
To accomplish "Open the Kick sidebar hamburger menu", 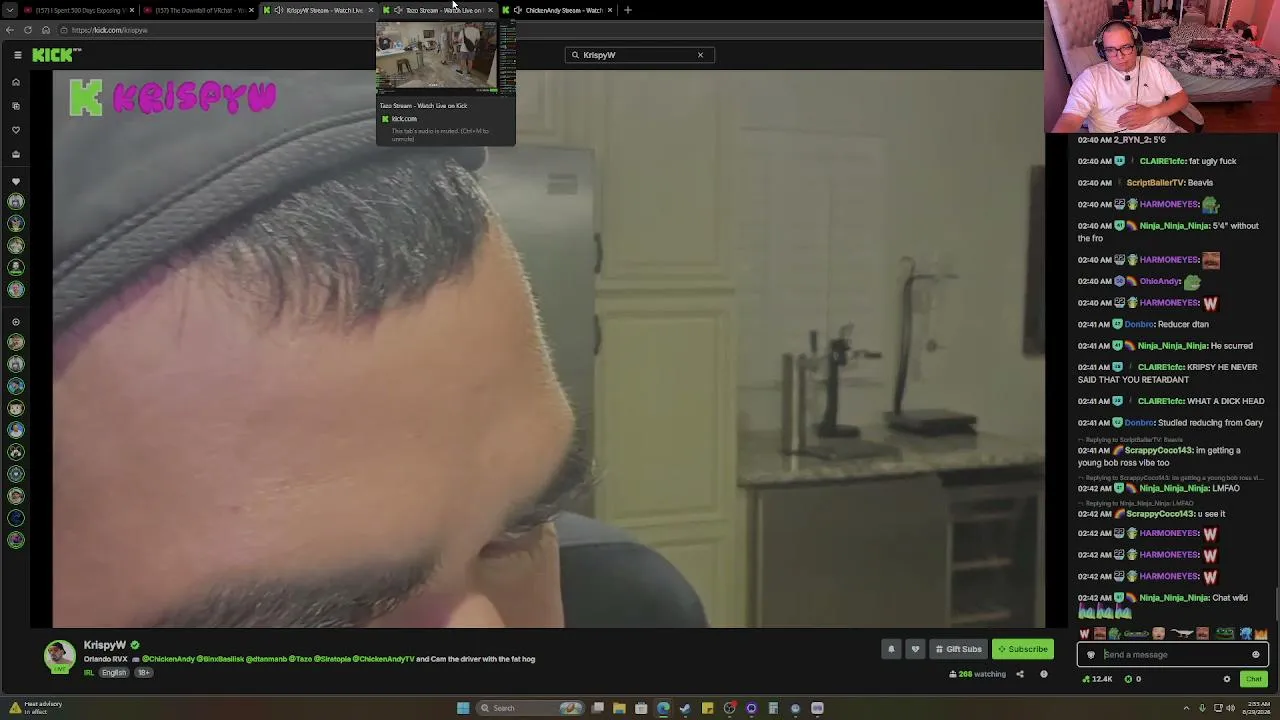I will point(17,55).
